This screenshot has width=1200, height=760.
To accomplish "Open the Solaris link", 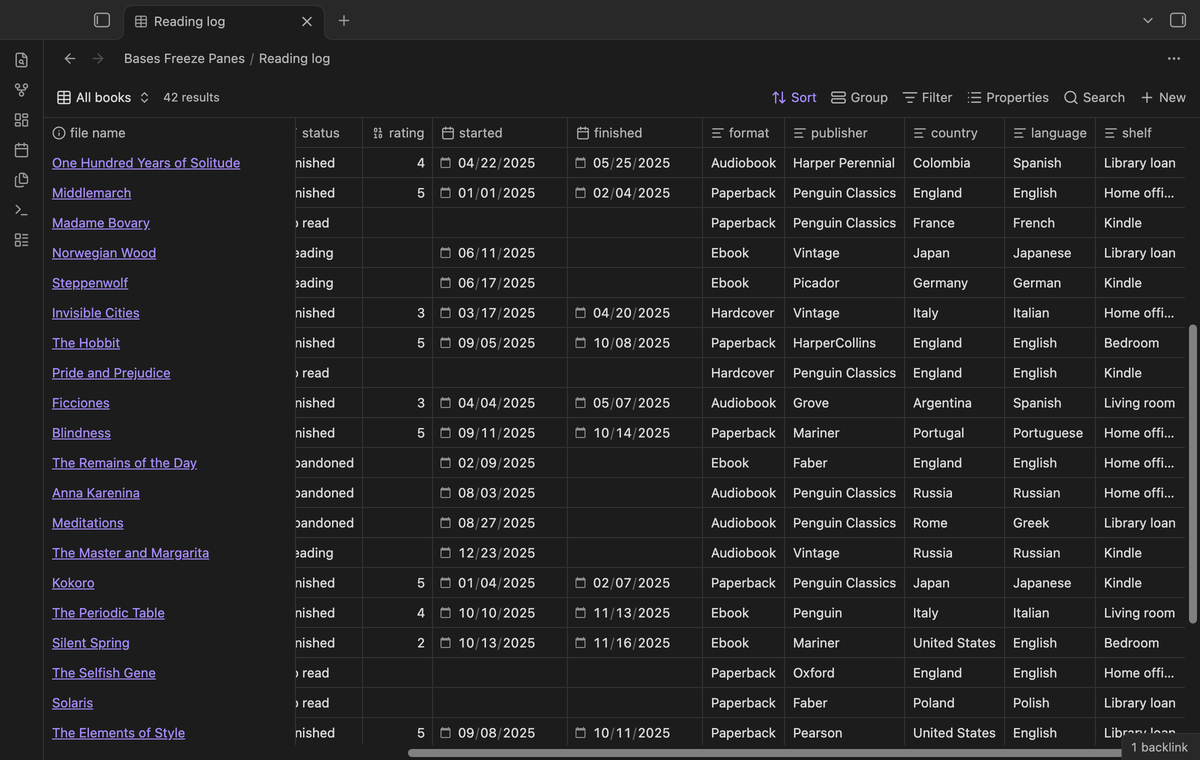I will click(72, 703).
